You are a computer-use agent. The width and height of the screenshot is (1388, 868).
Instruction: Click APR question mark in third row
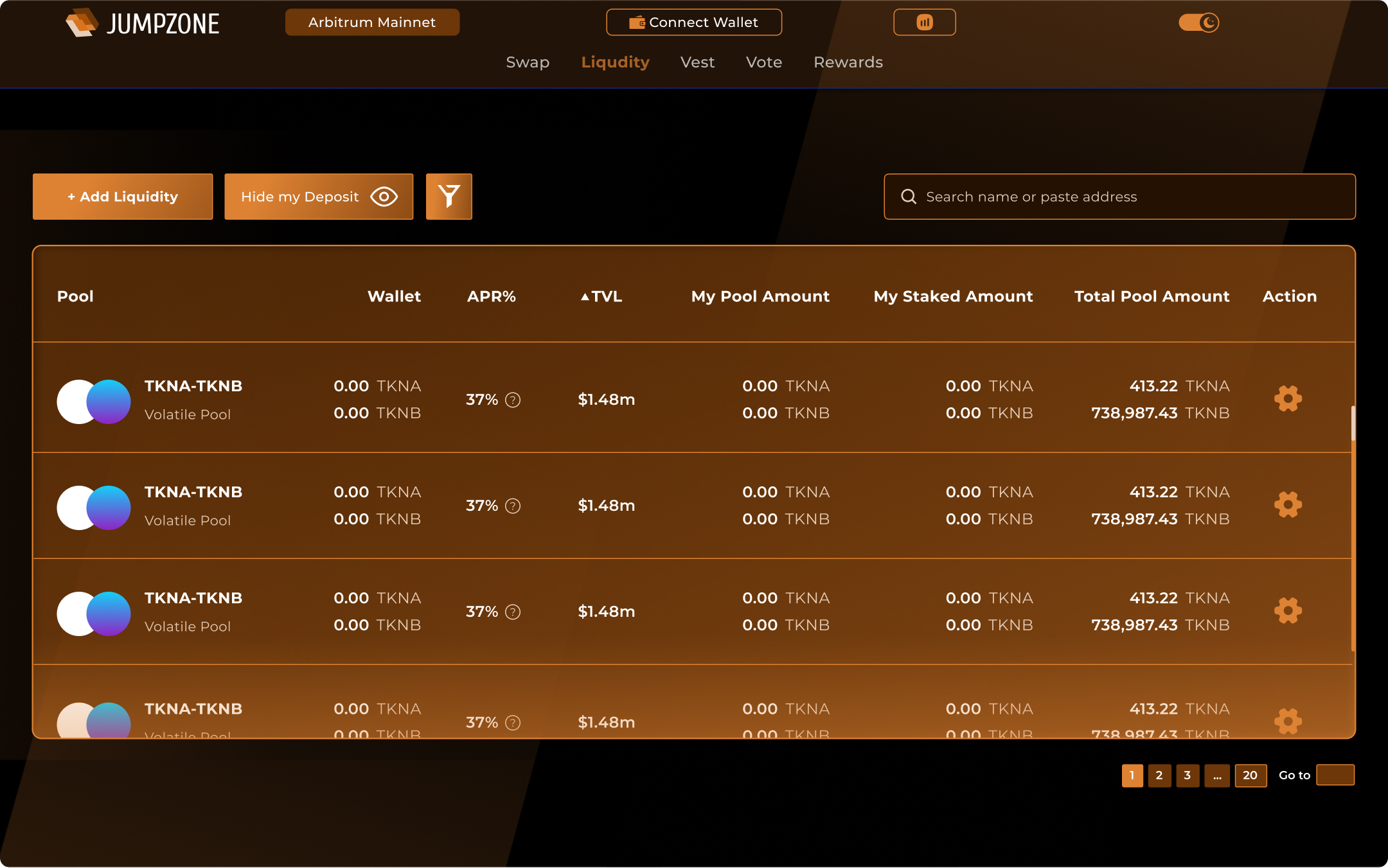tap(513, 612)
